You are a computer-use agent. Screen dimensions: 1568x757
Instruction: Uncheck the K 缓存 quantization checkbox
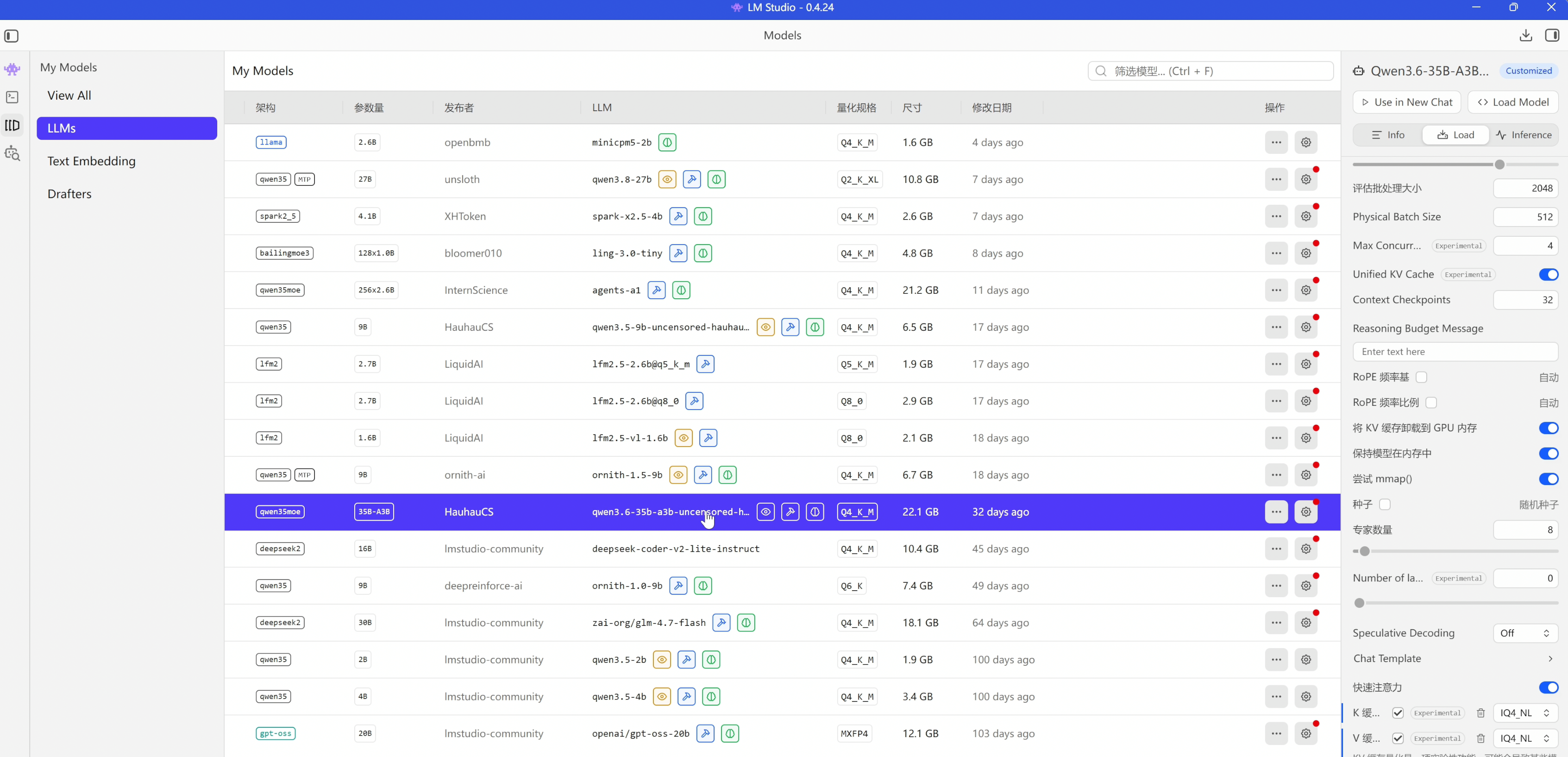click(1398, 713)
